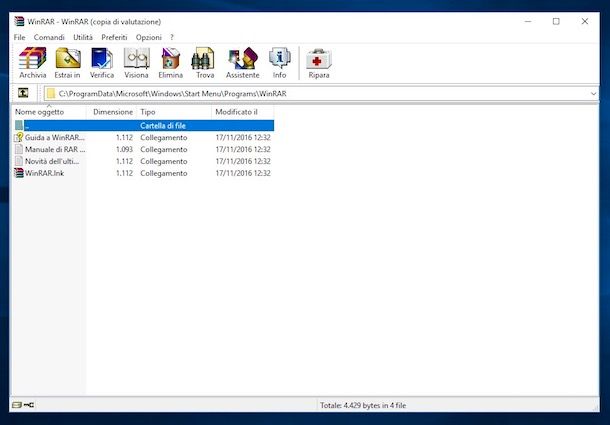Click the WinRAR.lnk books file icon
The image size is (610, 425).
point(19,173)
